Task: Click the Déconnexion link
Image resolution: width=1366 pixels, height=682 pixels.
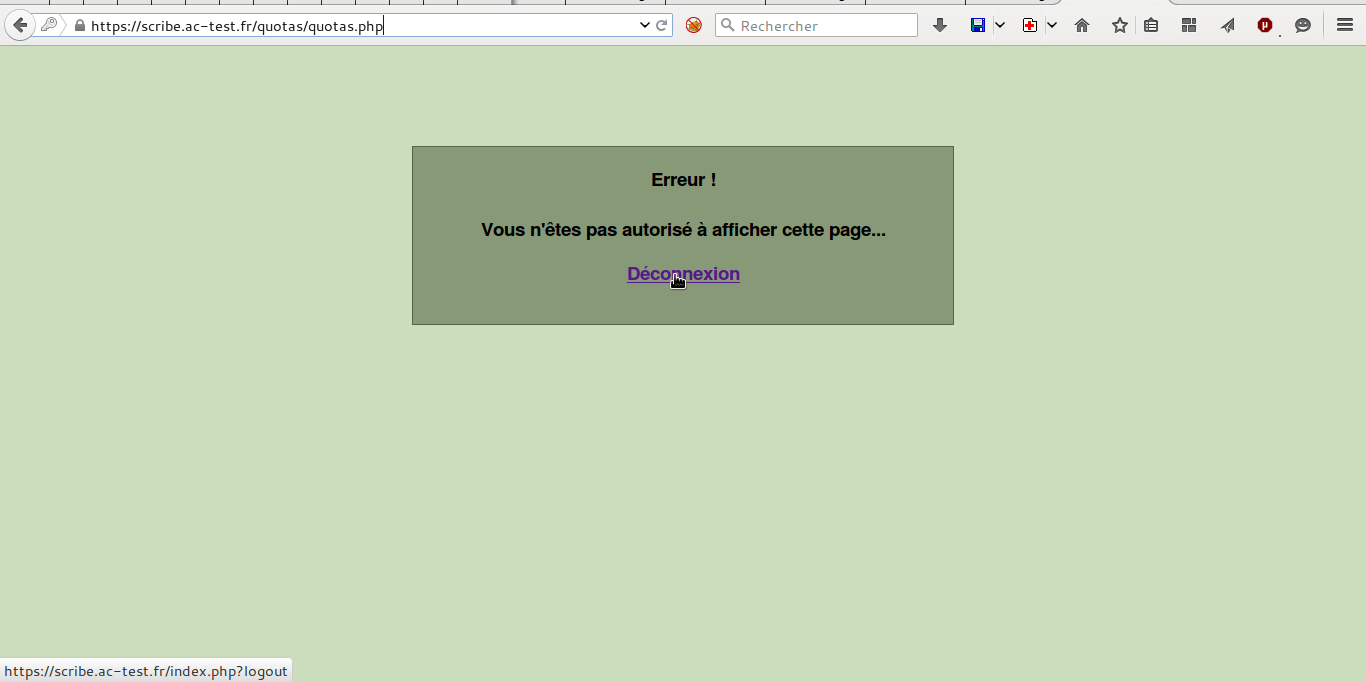Action: 683,274
